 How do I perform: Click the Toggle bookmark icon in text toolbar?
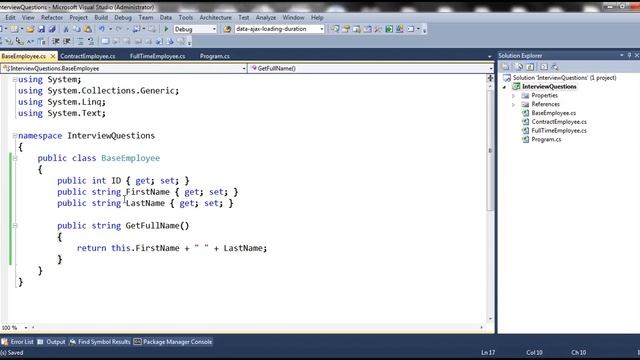click(105, 41)
